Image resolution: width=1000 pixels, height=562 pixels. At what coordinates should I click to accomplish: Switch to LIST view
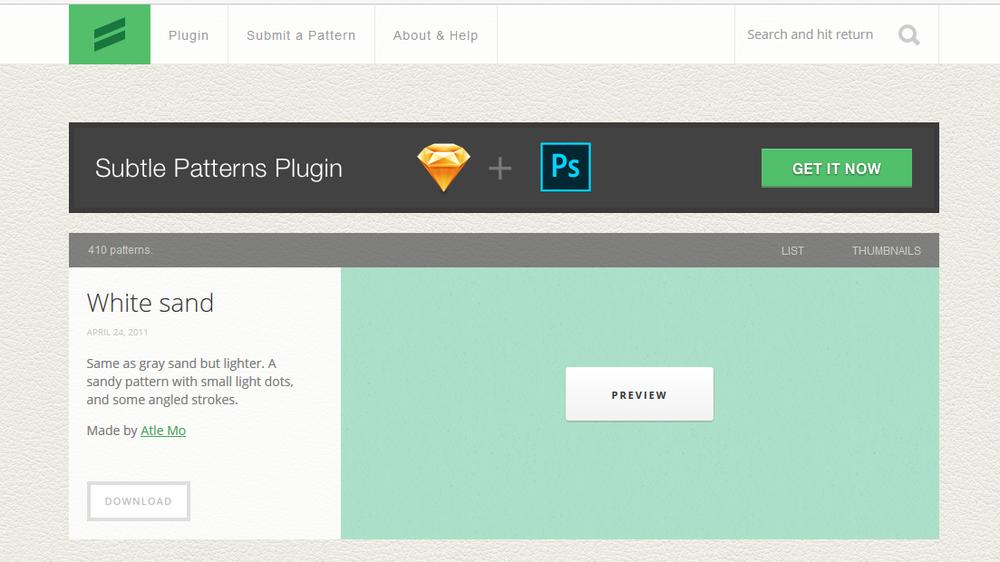[792, 251]
